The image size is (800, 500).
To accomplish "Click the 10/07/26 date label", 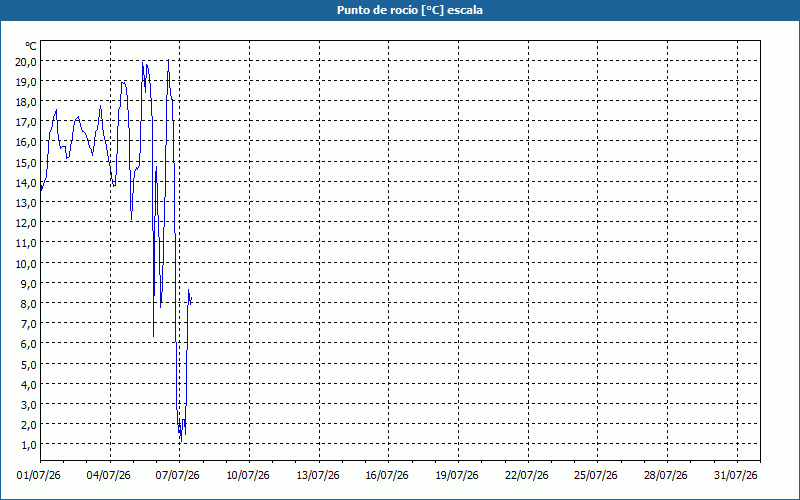I will coord(248,476).
